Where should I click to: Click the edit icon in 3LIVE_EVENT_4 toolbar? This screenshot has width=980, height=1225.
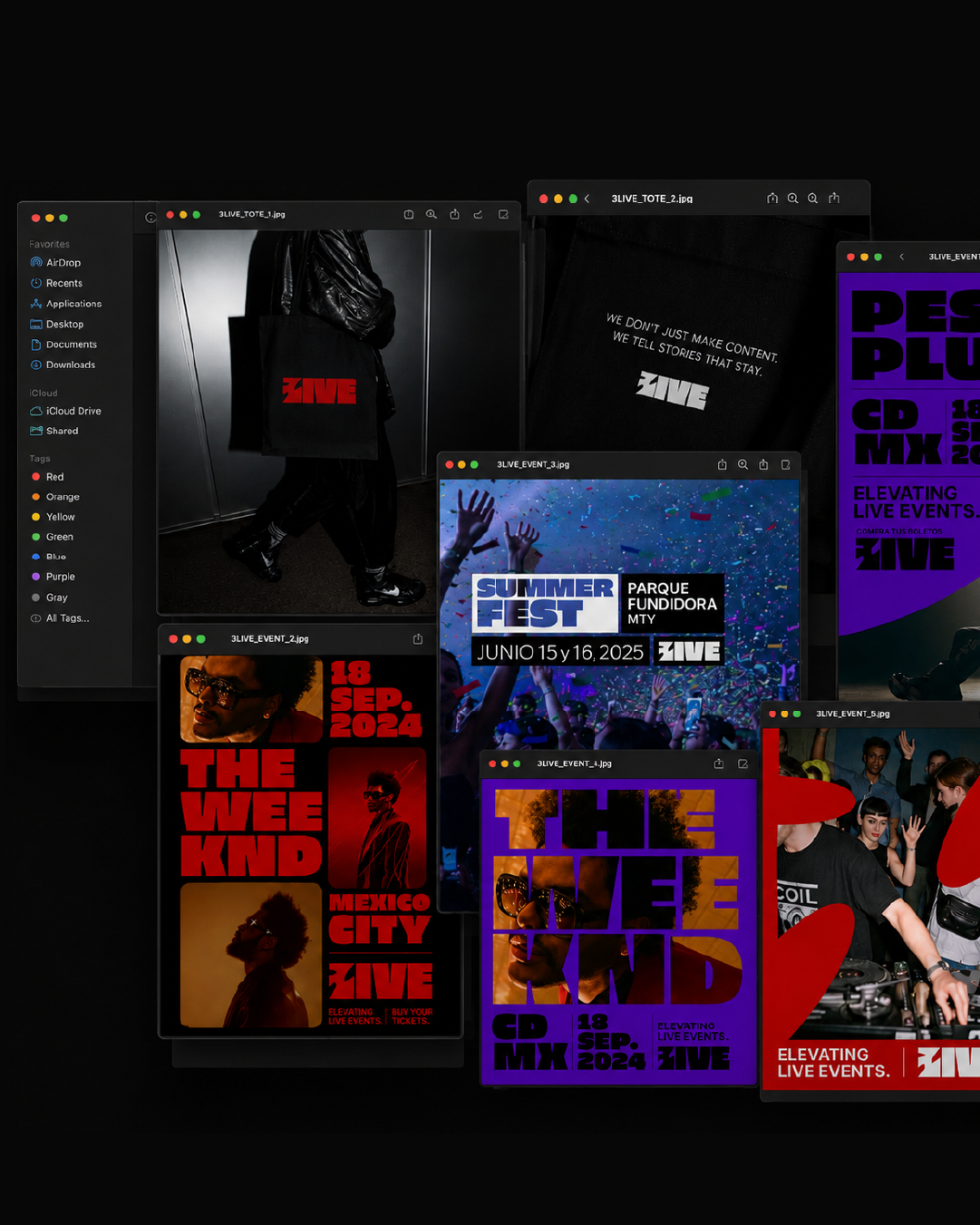pos(742,763)
